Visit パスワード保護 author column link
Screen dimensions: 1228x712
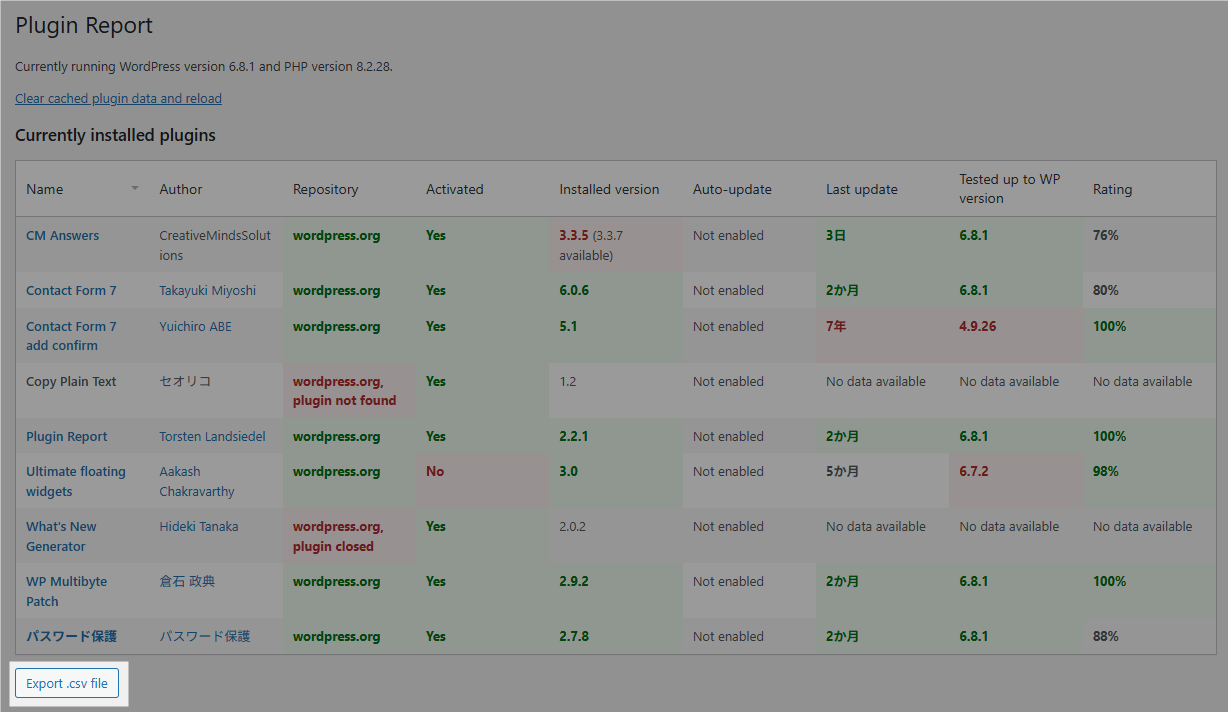pyautogui.click(x=205, y=637)
